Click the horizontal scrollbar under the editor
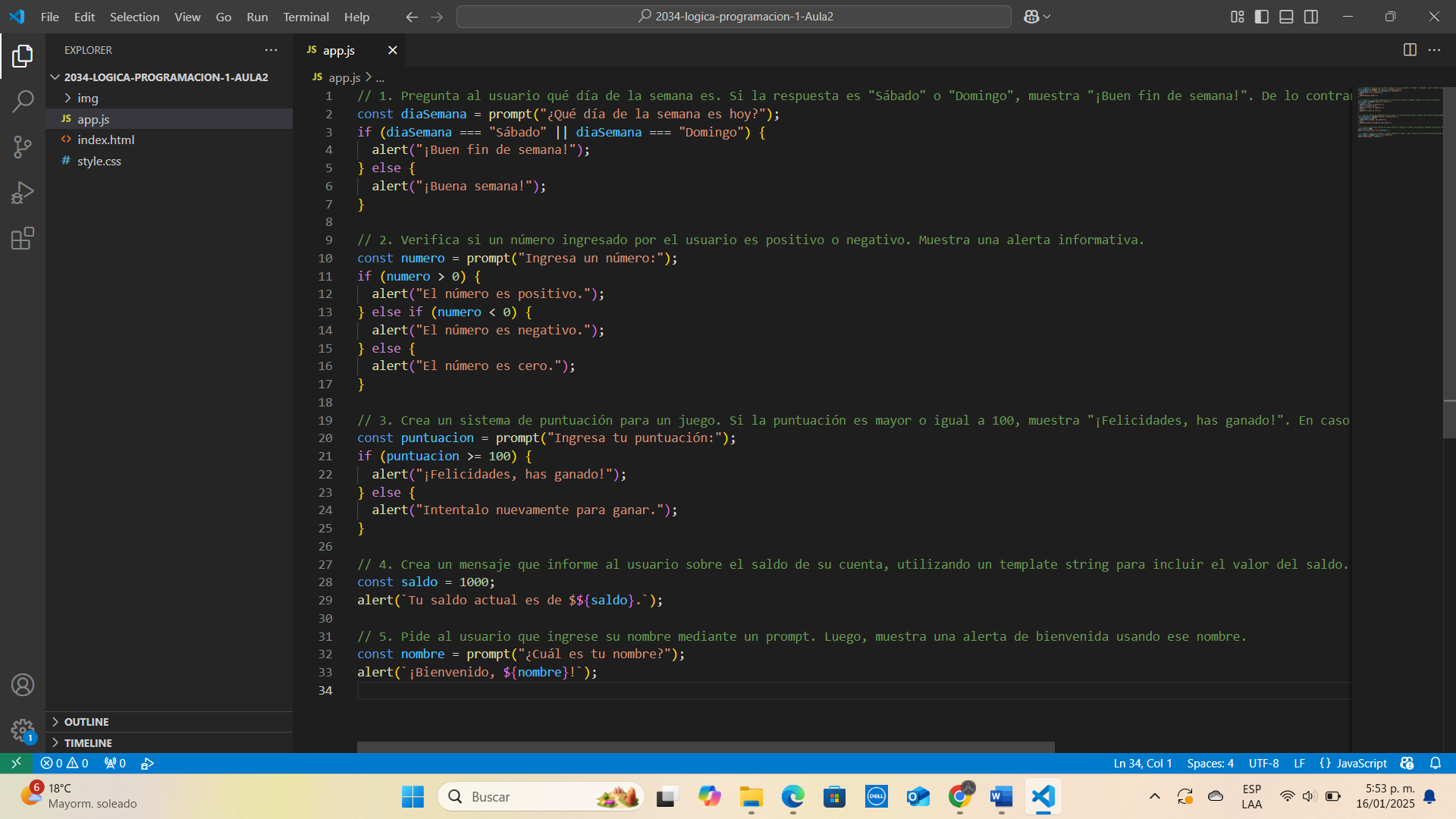1456x819 pixels. point(705,747)
